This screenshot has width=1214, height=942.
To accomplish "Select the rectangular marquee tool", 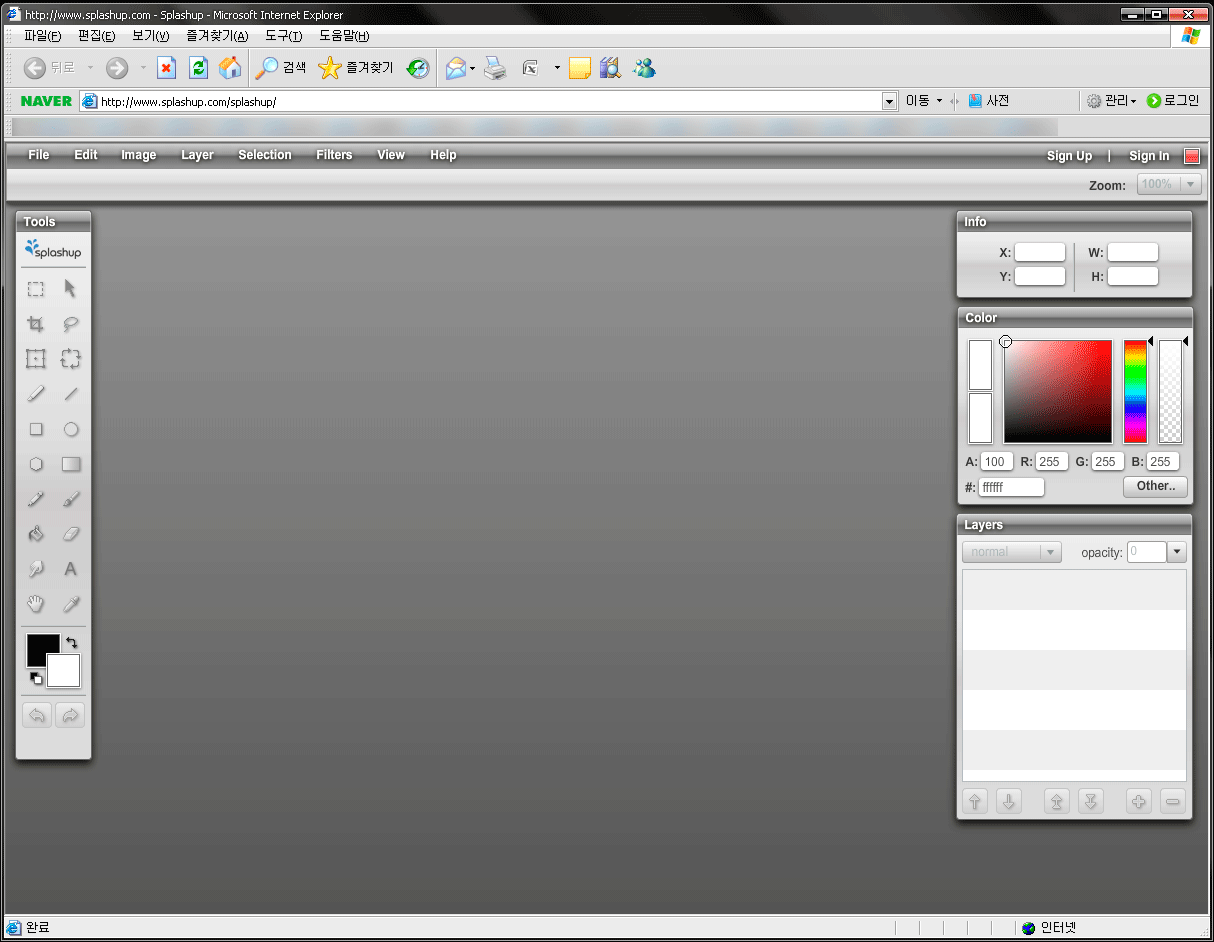I will tap(36, 289).
